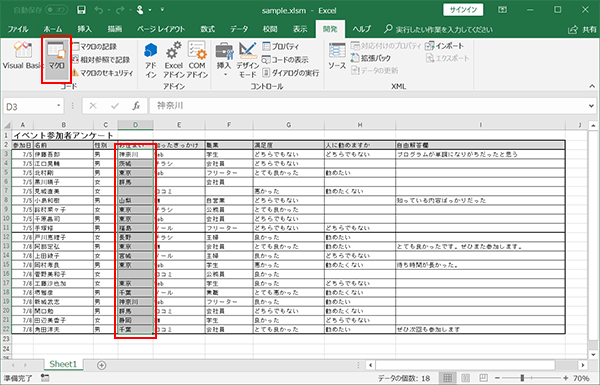The height and width of the screenshot is (385, 600).
Task: Open the XML ソース source pane
Action: 337,57
